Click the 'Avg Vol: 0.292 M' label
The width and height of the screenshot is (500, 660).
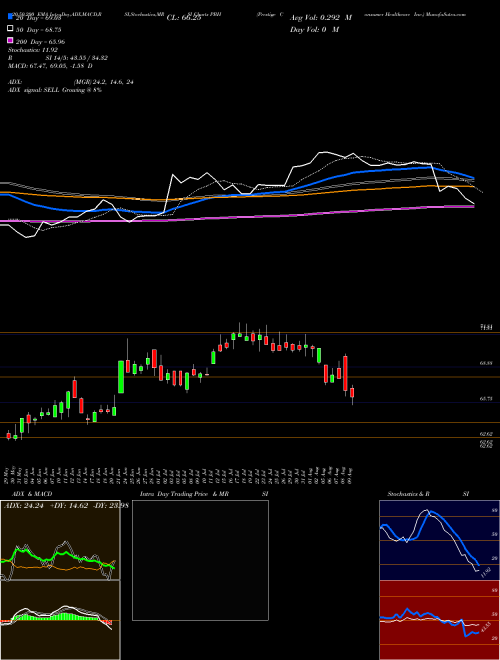click(321, 18)
